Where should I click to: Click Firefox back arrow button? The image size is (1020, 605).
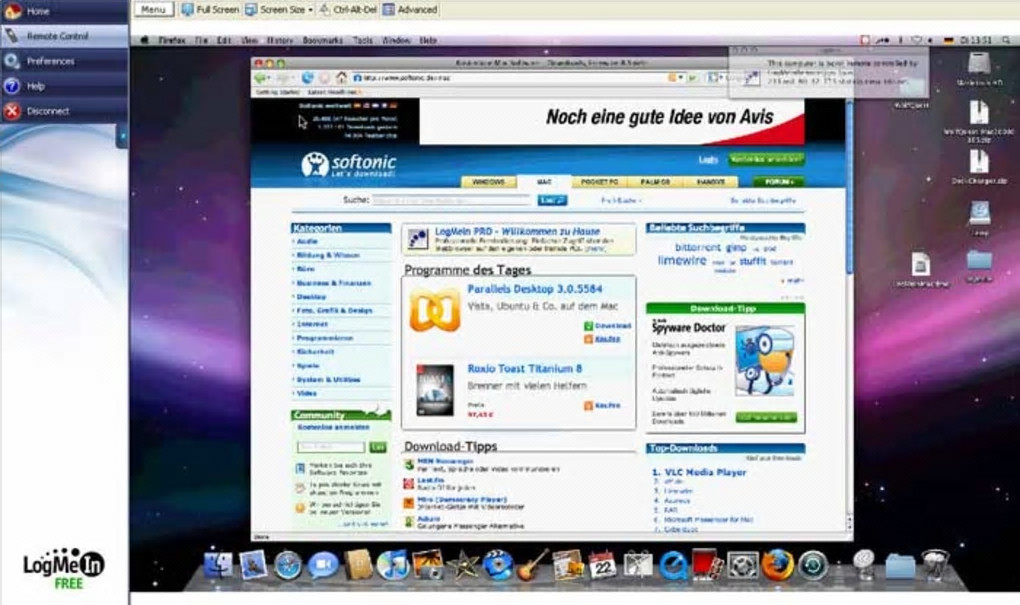click(x=262, y=78)
